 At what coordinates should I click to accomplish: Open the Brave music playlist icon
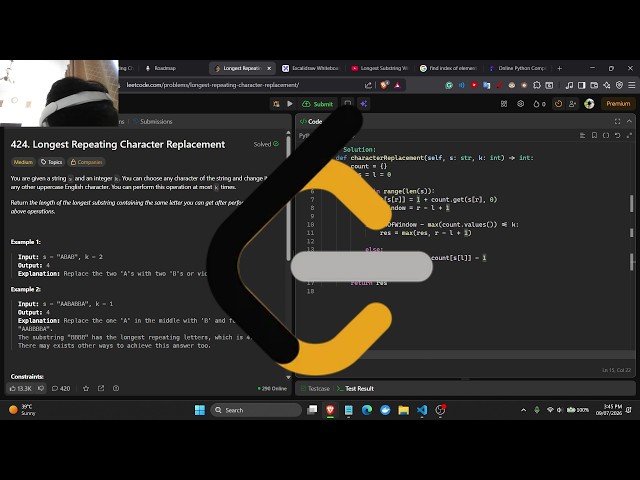(x=569, y=85)
